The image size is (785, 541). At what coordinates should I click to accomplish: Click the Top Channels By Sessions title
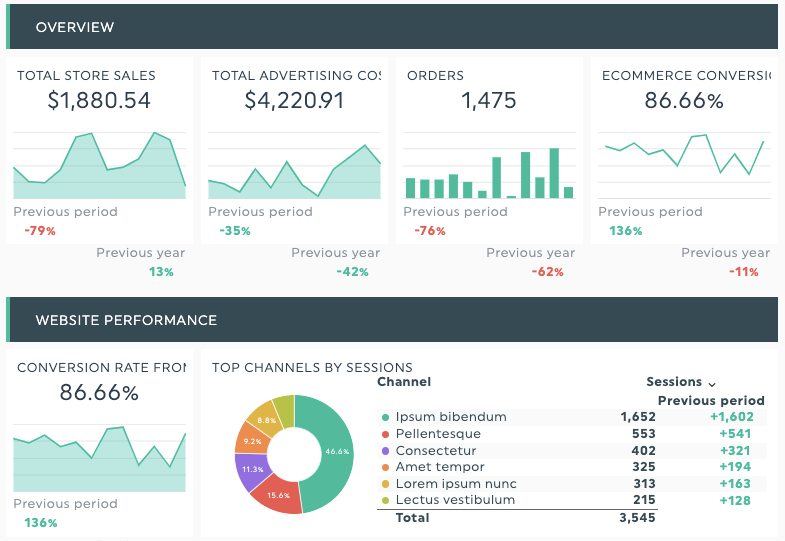coord(312,367)
